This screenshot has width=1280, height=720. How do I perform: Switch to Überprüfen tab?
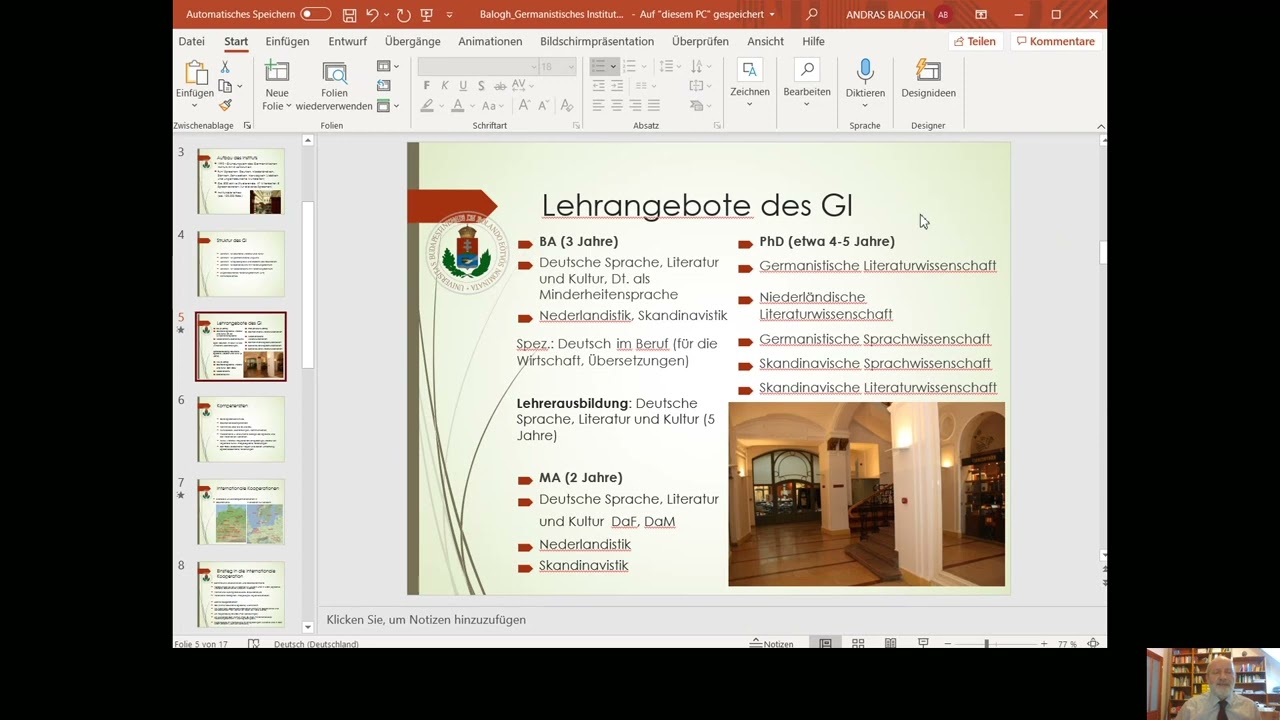pos(700,41)
